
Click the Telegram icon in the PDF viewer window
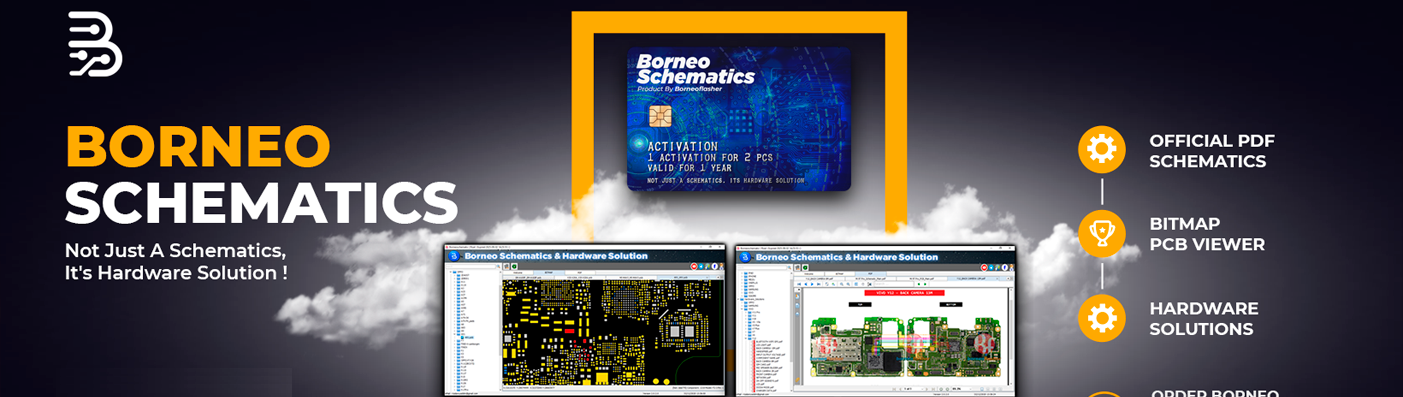point(991,267)
